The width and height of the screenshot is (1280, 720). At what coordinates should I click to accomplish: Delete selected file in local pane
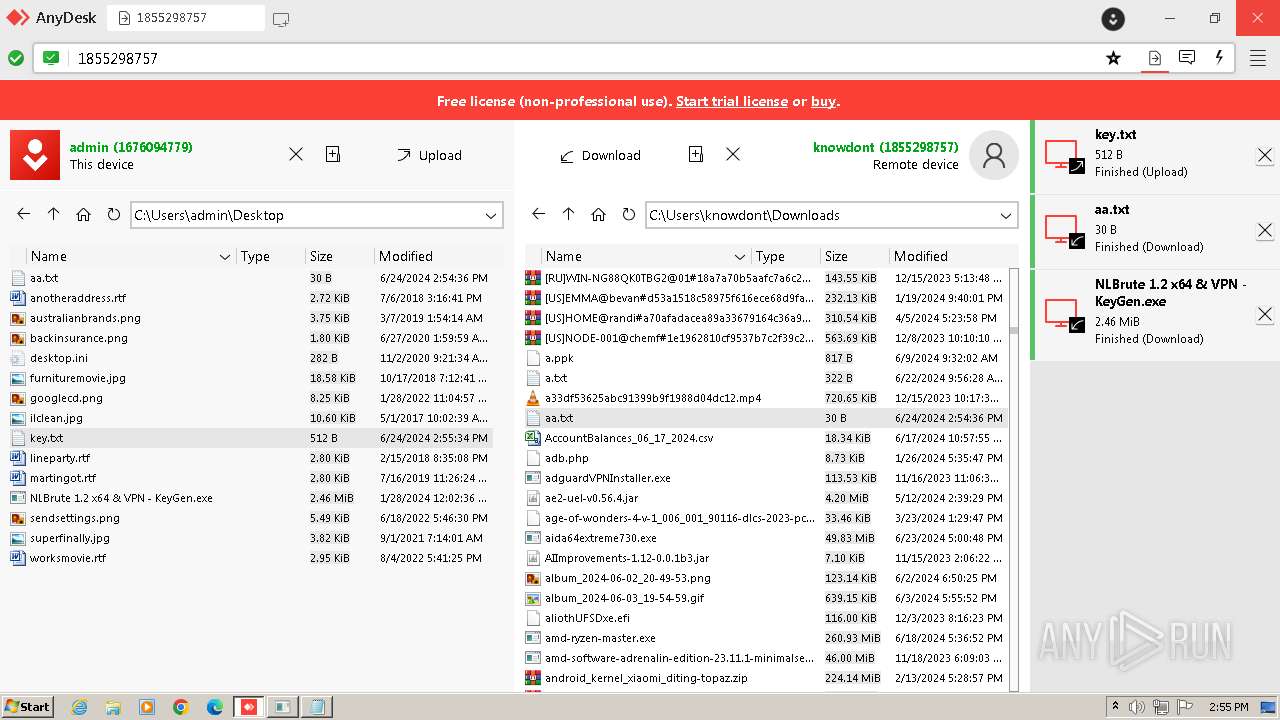pyautogui.click(x=296, y=154)
